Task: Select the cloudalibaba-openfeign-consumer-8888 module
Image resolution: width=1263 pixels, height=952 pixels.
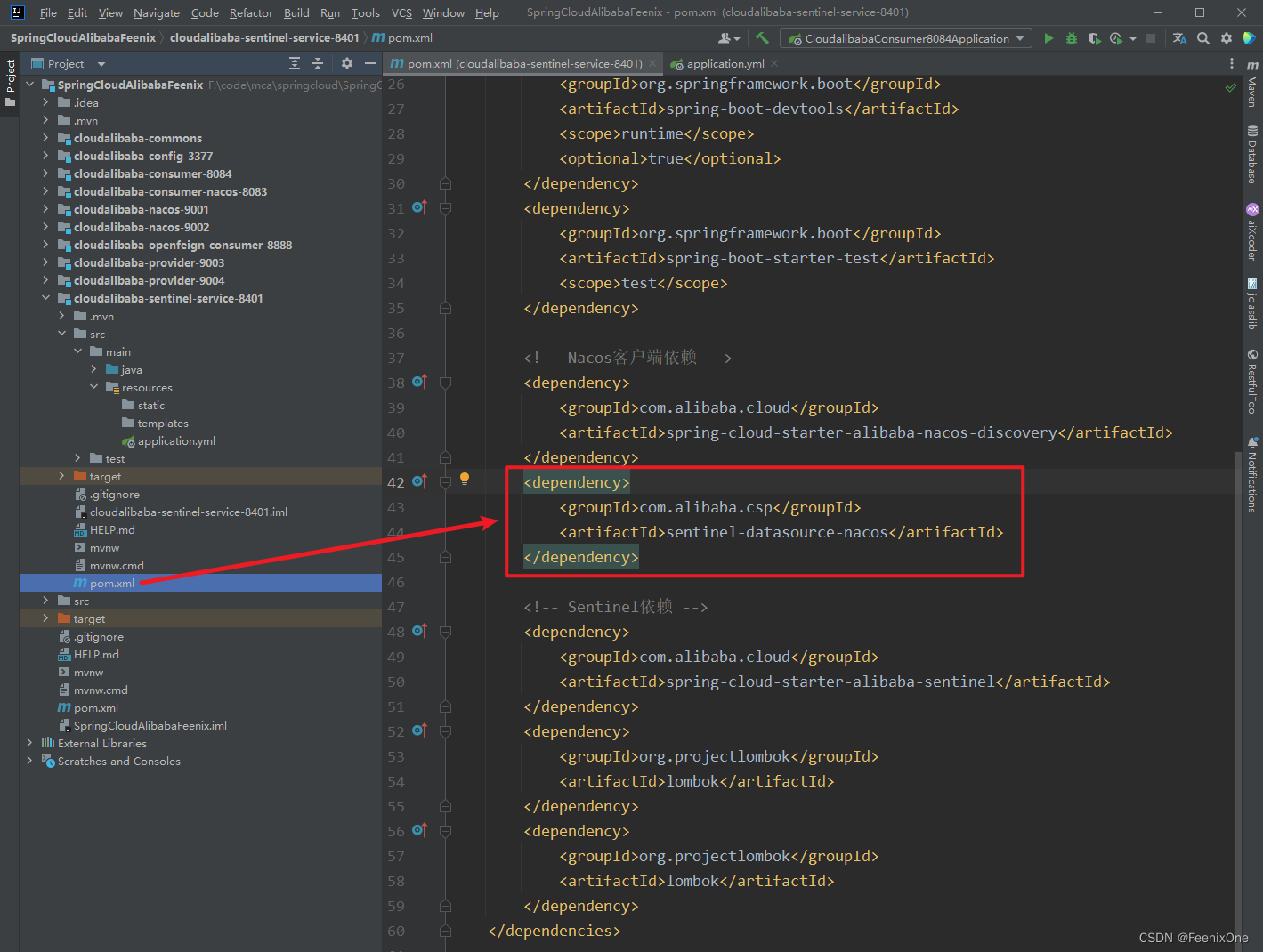Action: (182, 245)
